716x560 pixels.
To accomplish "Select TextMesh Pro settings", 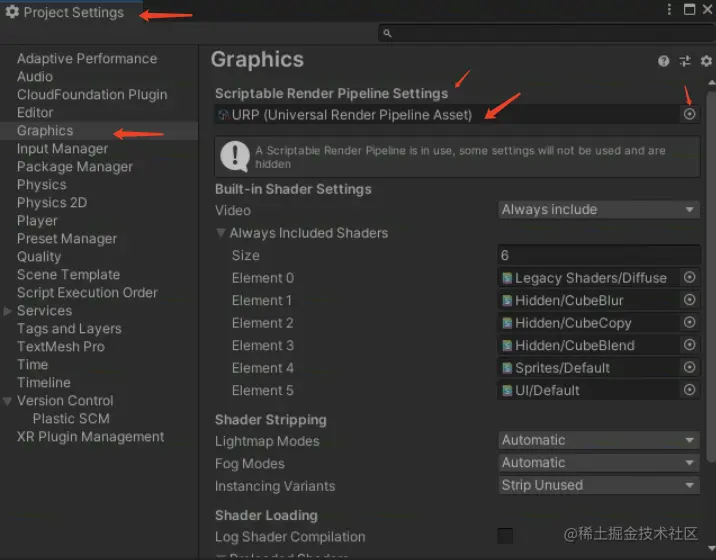I will pyautogui.click(x=60, y=347).
